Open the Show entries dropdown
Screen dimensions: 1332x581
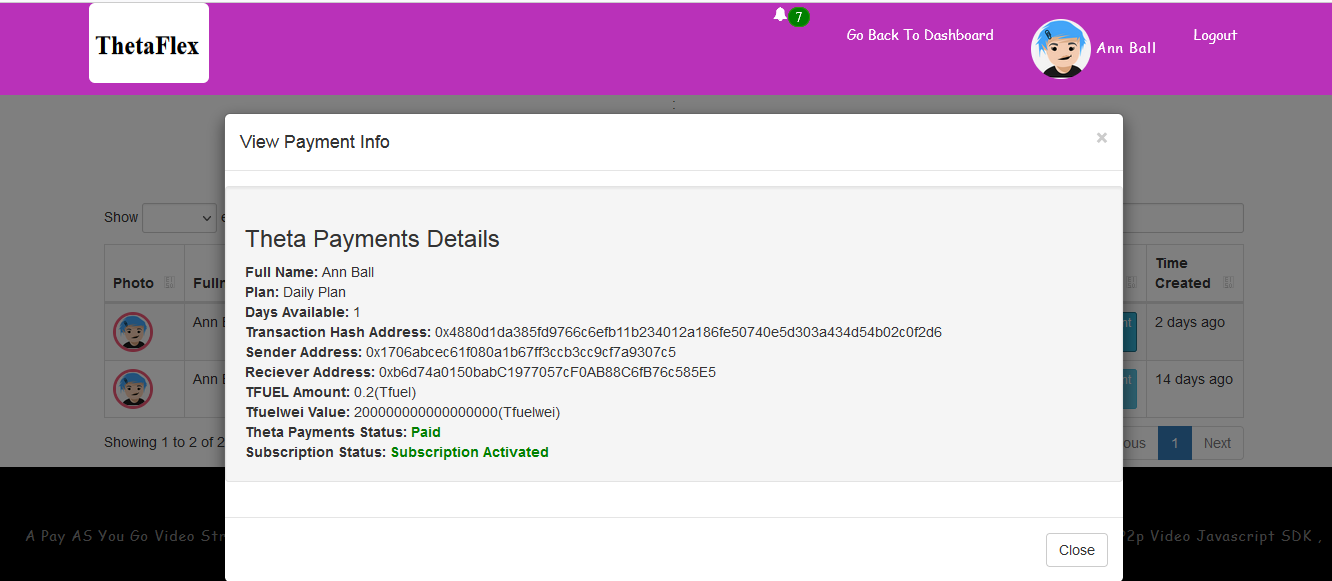[x=180, y=218]
